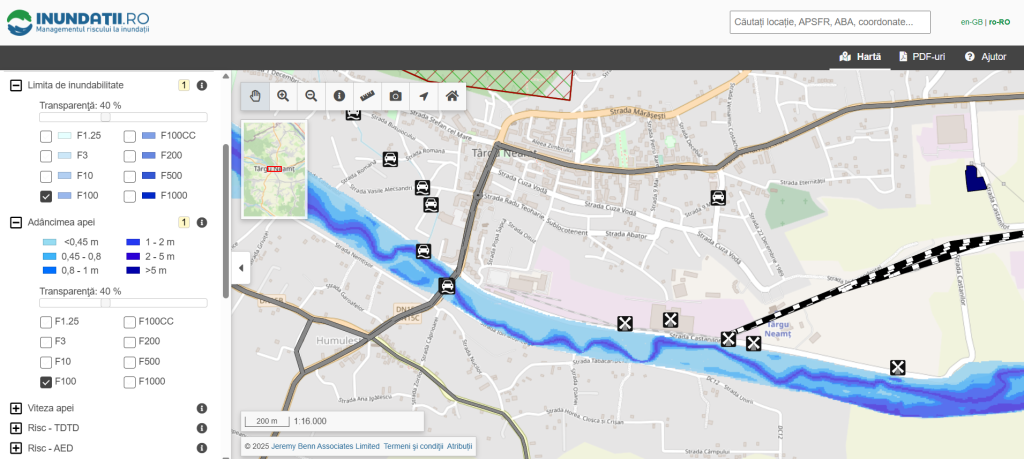
Task: Click the location search input field
Action: pyautogui.click(x=830, y=22)
